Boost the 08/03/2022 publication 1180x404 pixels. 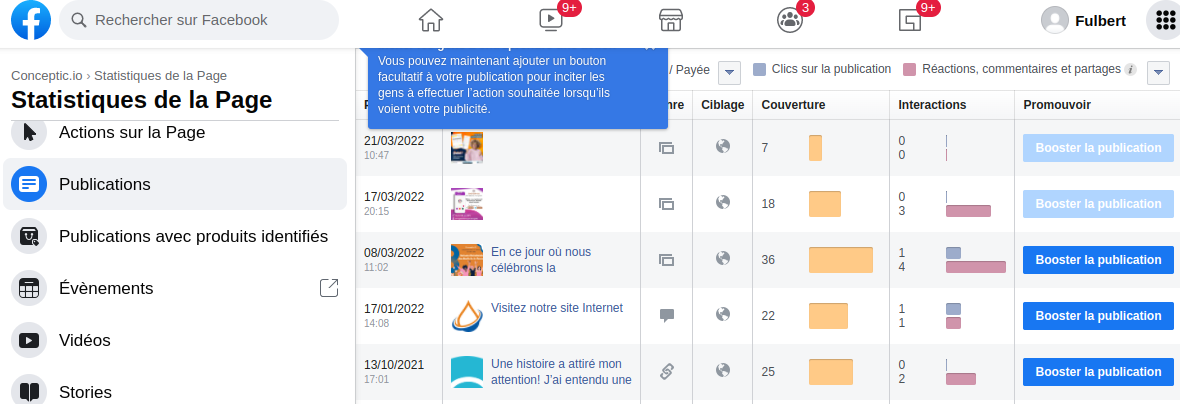pyautogui.click(x=1098, y=260)
